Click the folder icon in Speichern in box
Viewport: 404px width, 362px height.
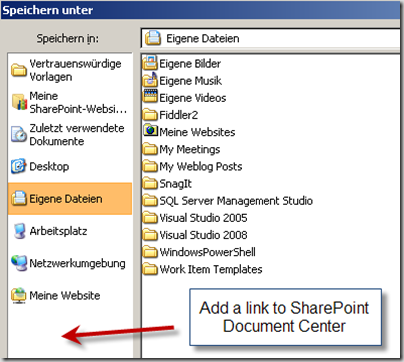153,38
